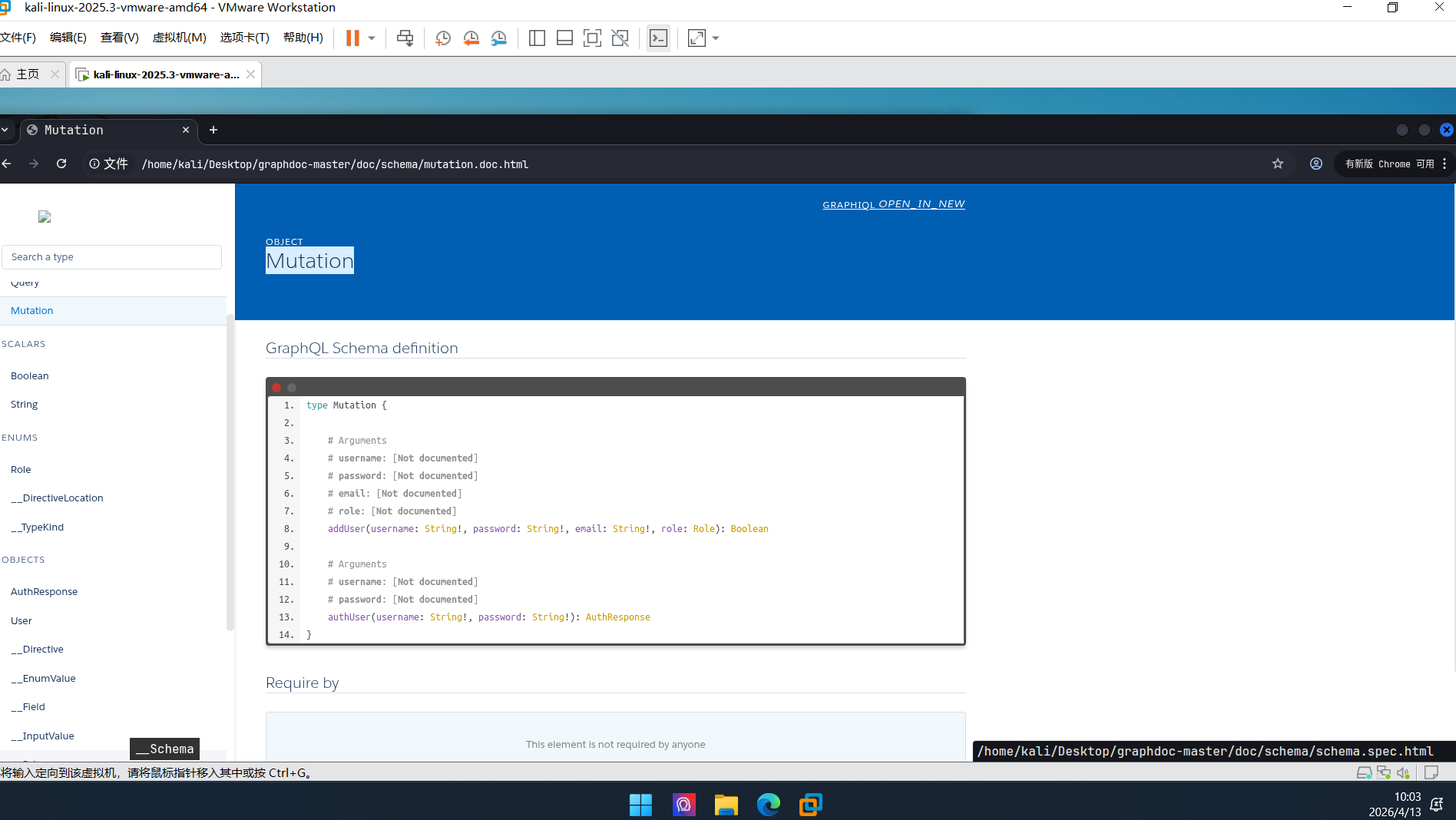Open the 查看(V) menu
Viewport: 1456px width, 820px height.
[x=120, y=38]
